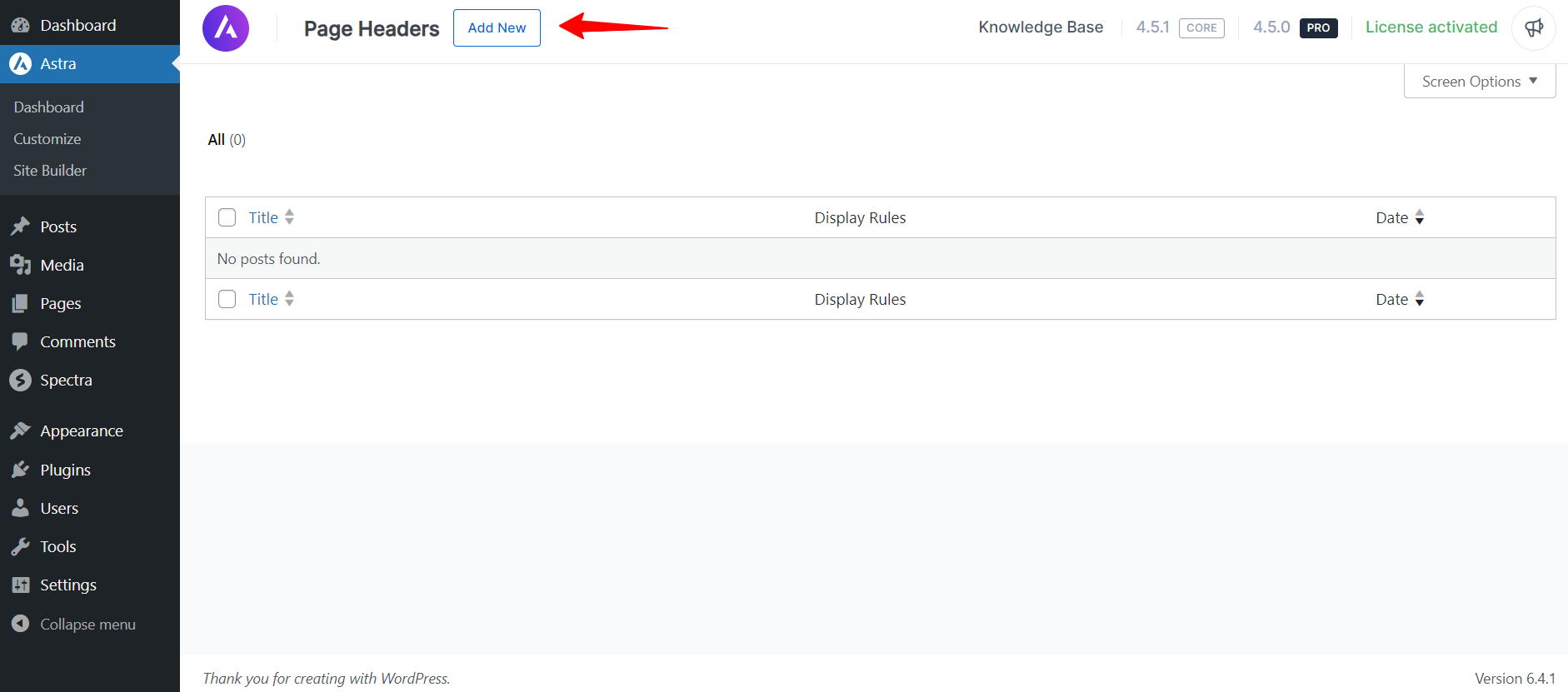
Task: Open the Users menu label
Action: pyautogui.click(x=60, y=508)
